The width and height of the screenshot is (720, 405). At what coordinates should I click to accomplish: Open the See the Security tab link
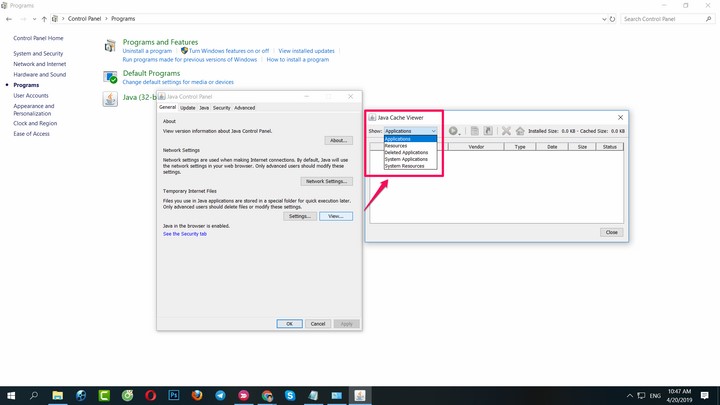coord(185,234)
